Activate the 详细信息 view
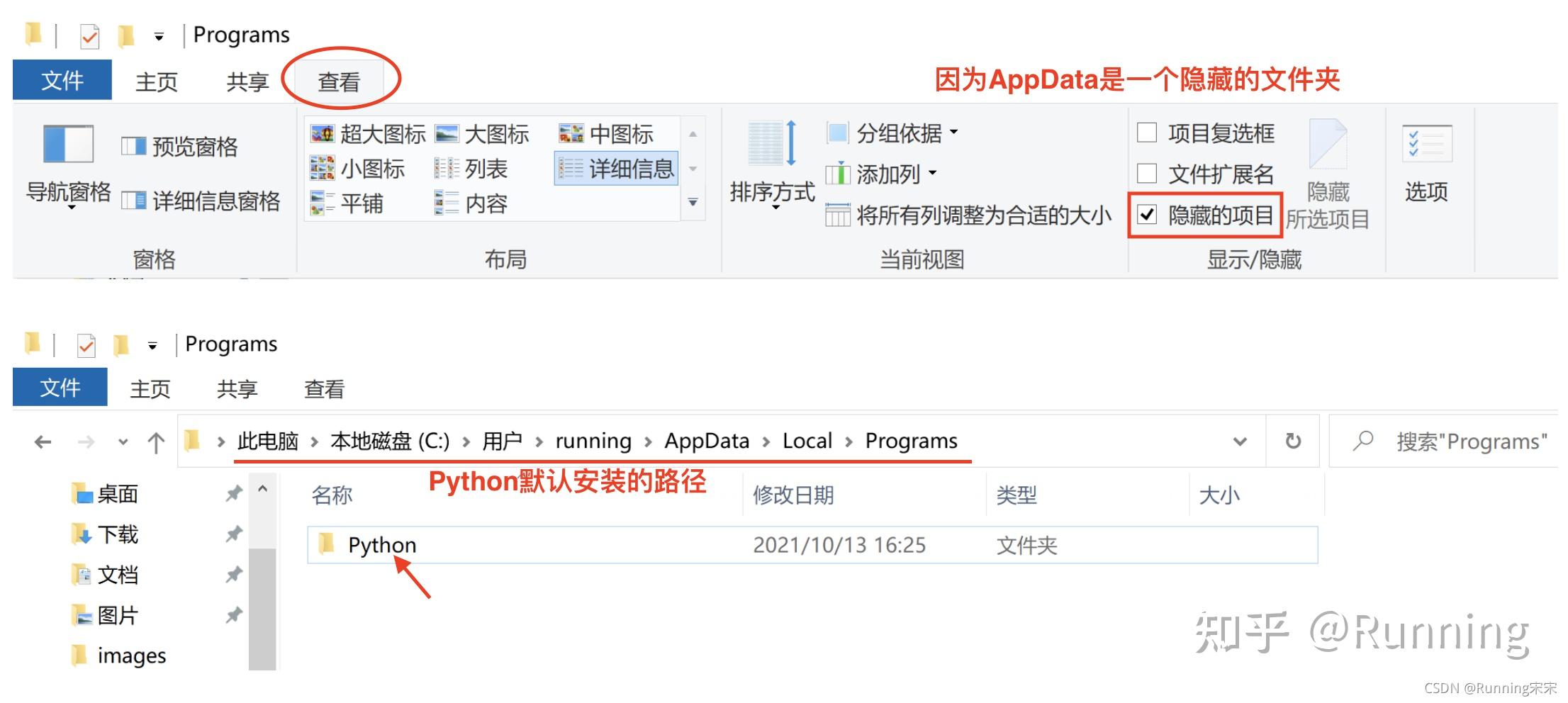 click(617, 169)
